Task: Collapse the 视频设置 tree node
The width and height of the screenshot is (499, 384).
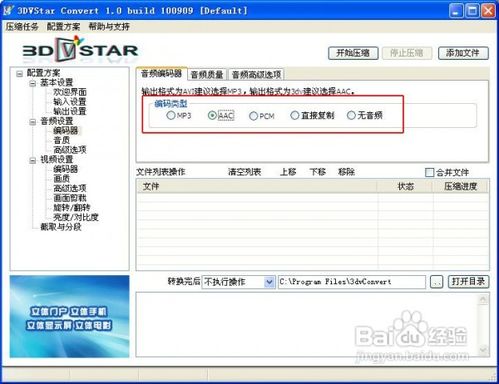Action: pyautogui.click(x=33, y=160)
